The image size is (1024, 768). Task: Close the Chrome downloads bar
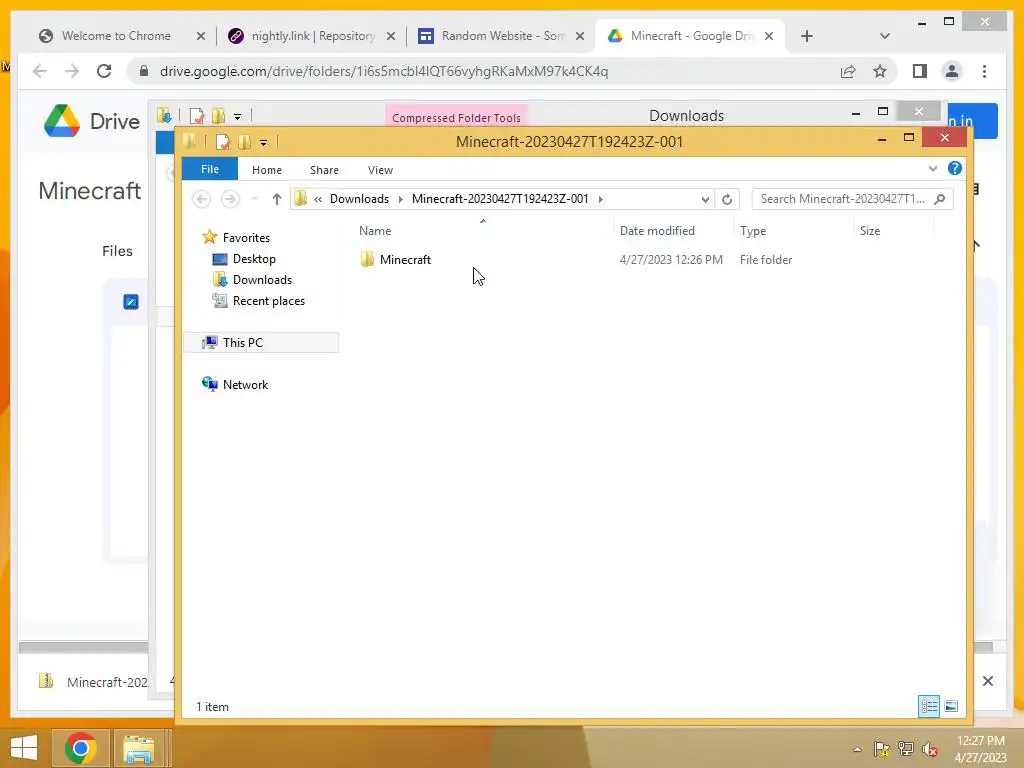987,681
